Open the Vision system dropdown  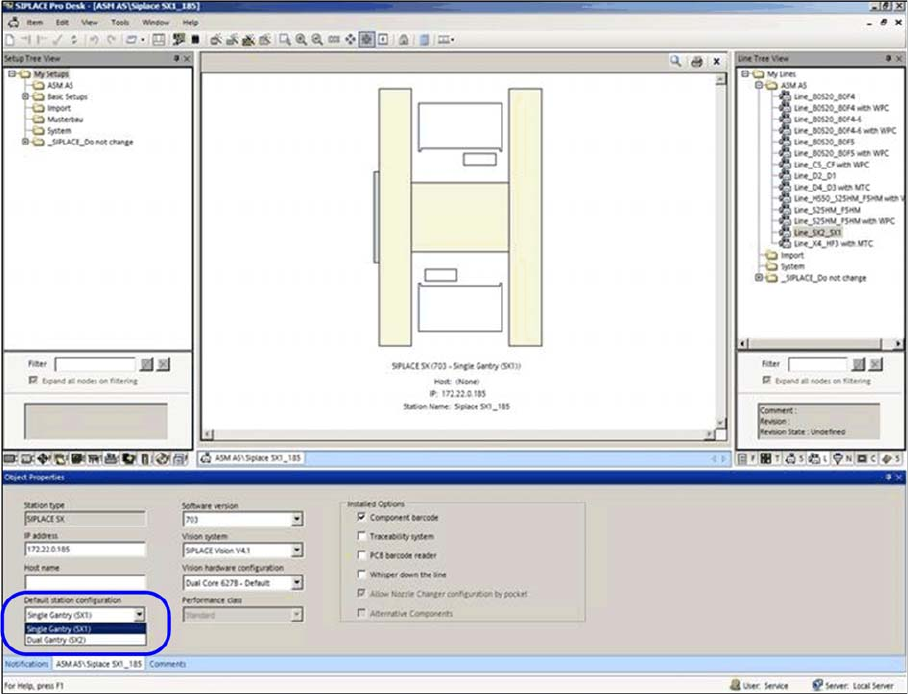tap(296, 550)
